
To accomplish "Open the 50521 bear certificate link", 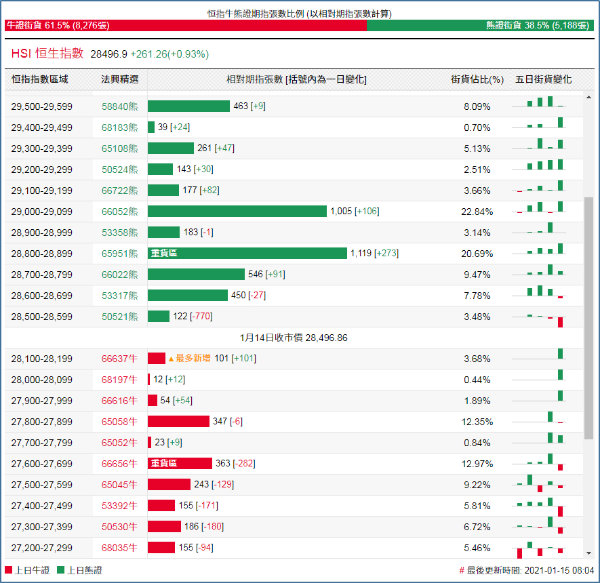I will [x=119, y=317].
